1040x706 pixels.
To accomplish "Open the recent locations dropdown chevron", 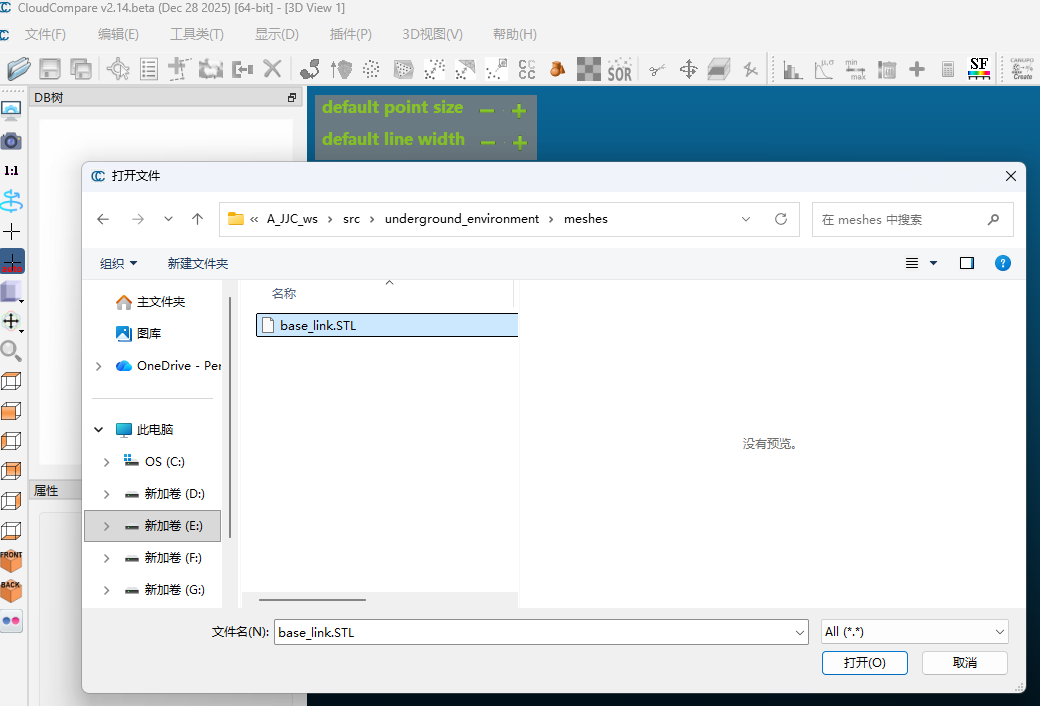I will coord(168,219).
